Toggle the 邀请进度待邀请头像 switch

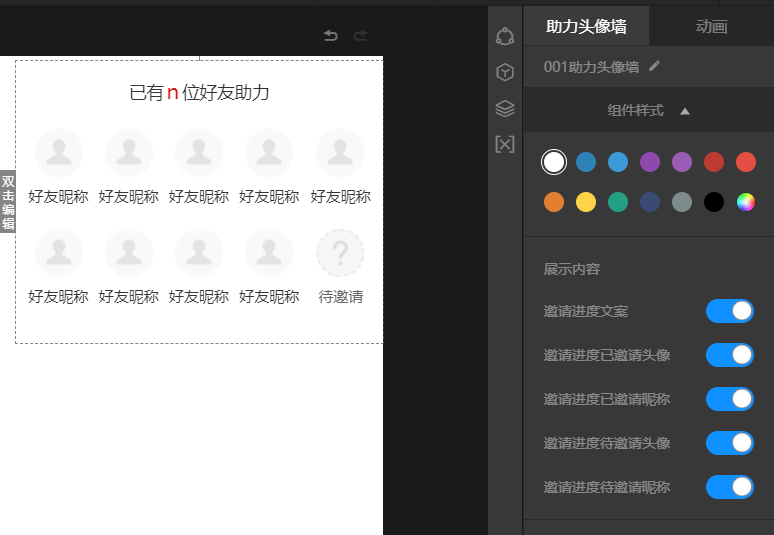coord(730,443)
